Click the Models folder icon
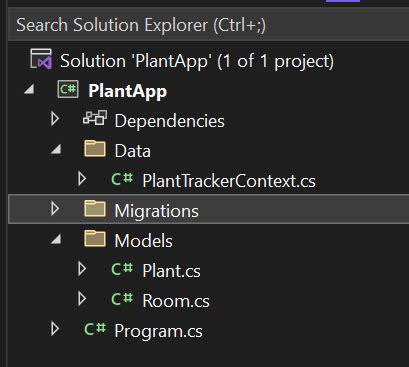This screenshot has height=367, width=409. [95, 239]
